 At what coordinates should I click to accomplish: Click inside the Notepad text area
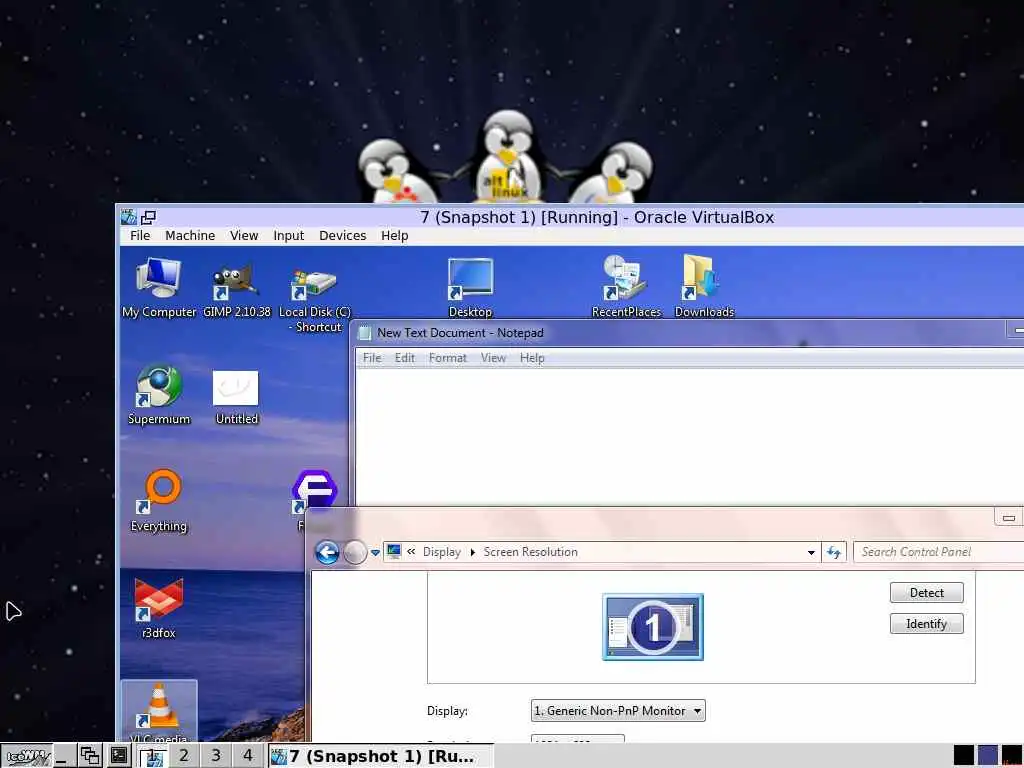689,436
